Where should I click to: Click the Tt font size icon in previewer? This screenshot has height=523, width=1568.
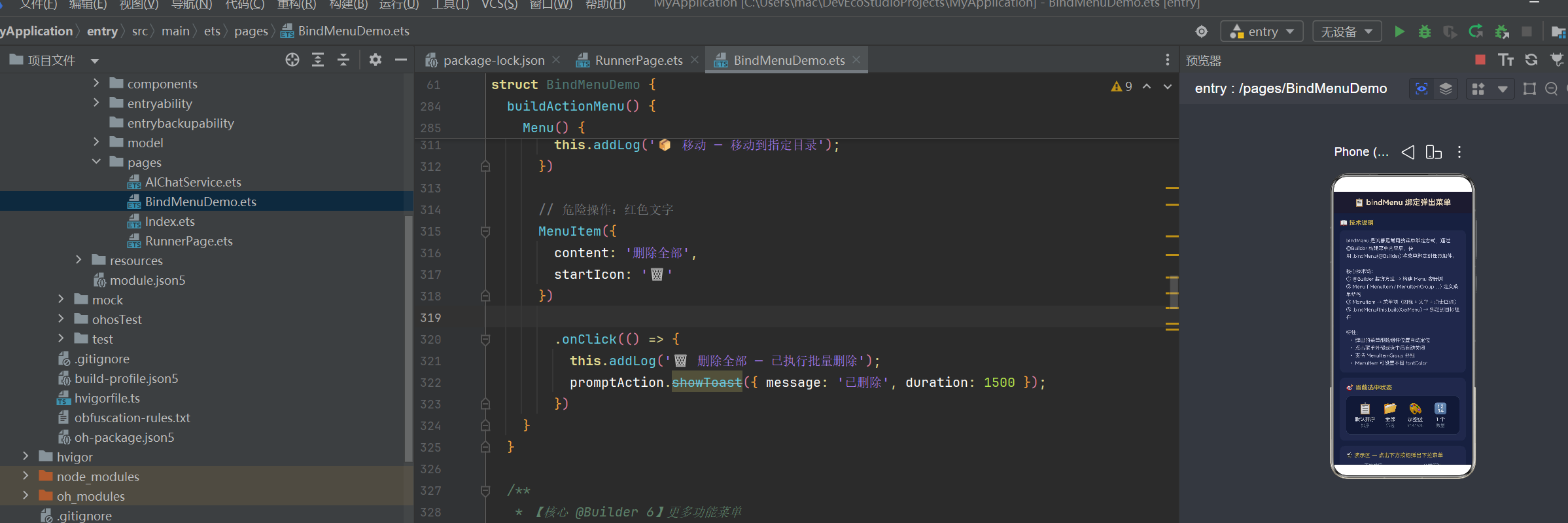(1506, 60)
